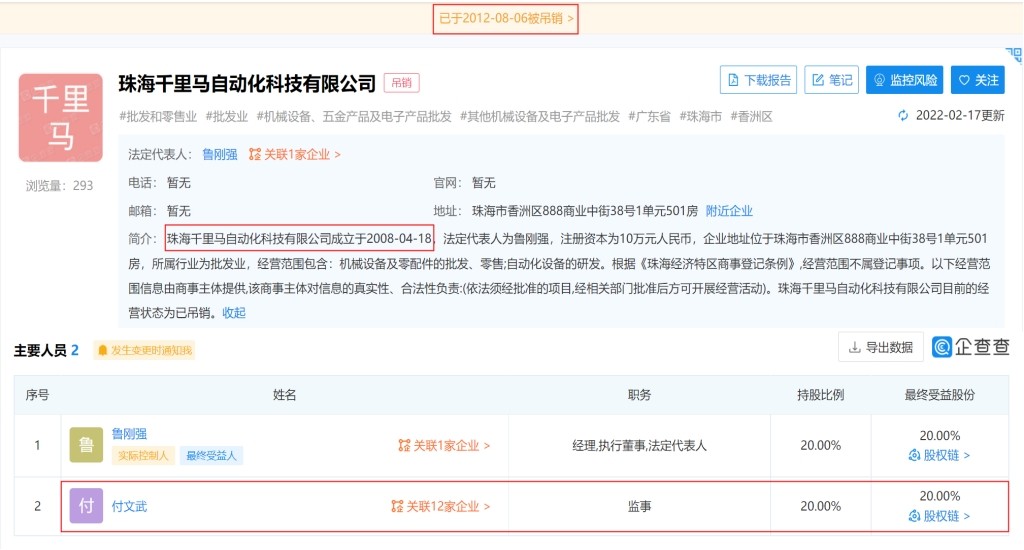Click the 吊销 status badge
Screen dimensions: 1024x550
[401, 83]
